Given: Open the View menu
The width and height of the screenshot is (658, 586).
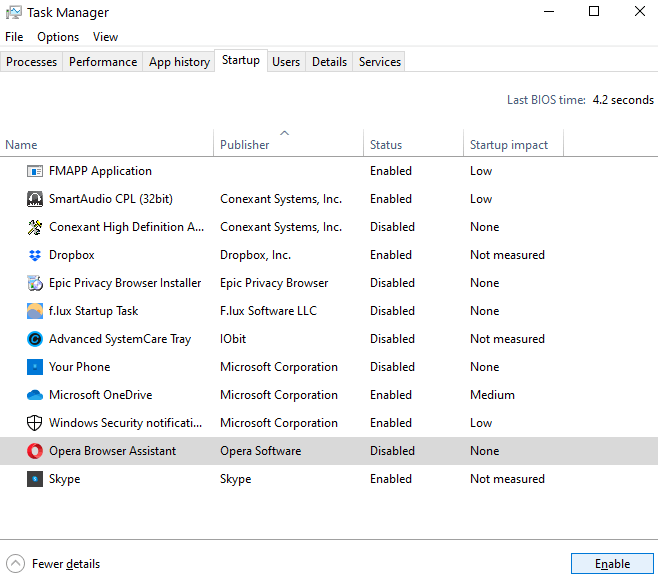Looking at the screenshot, I should (x=105, y=37).
